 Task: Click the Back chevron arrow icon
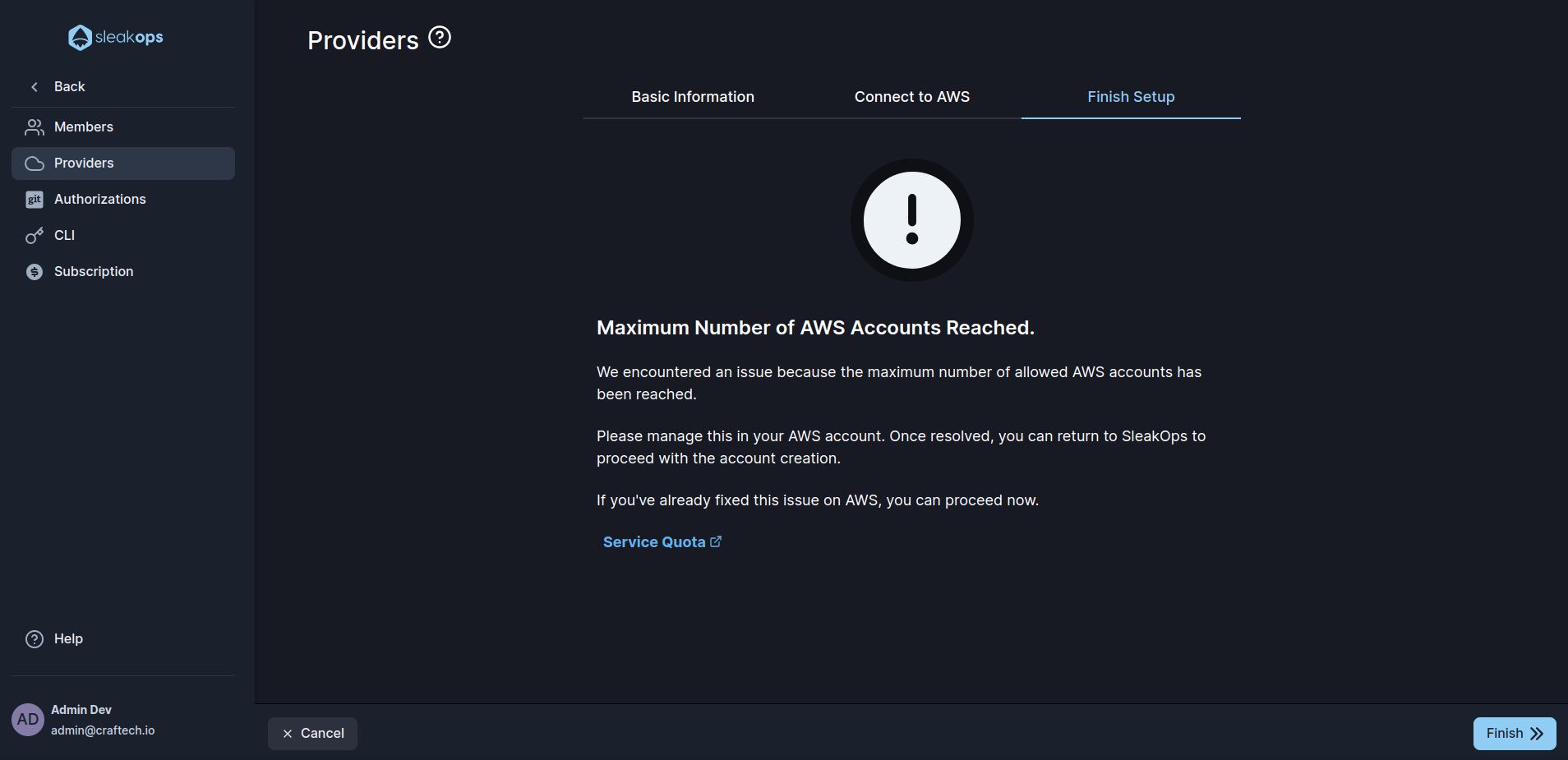pyautogui.click(x=35, y=87)
